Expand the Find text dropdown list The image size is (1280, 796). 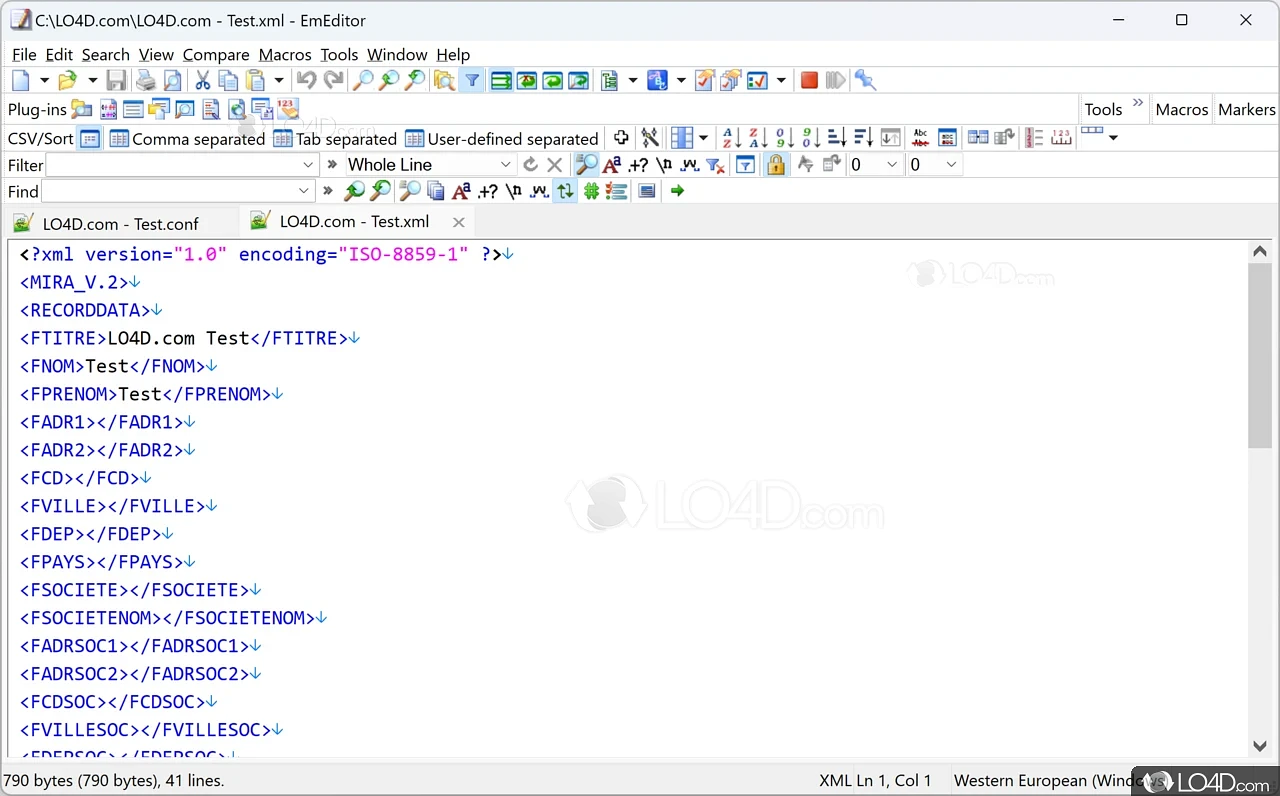click(304, 191)
